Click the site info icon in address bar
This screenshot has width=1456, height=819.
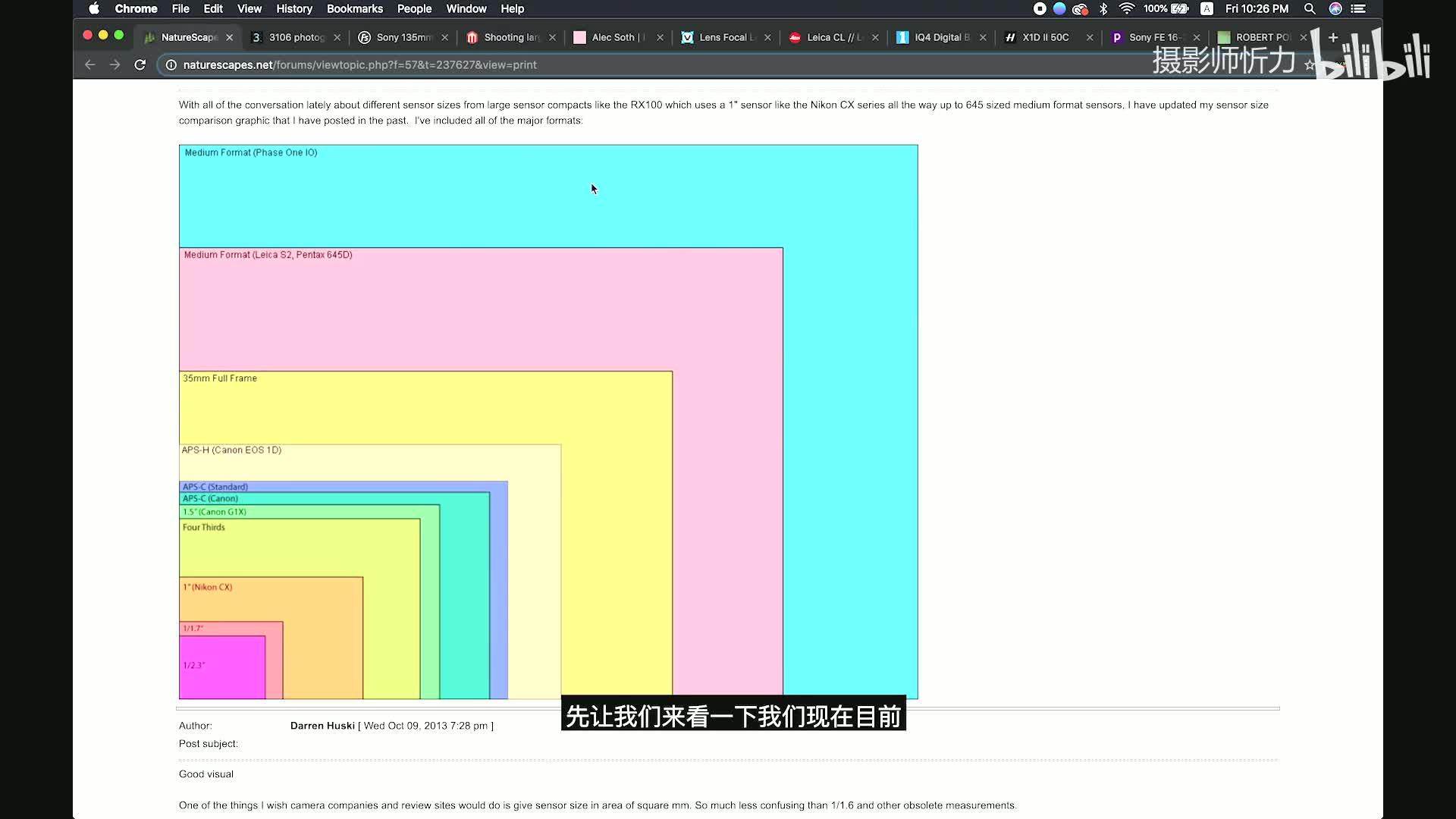[171, 65]
